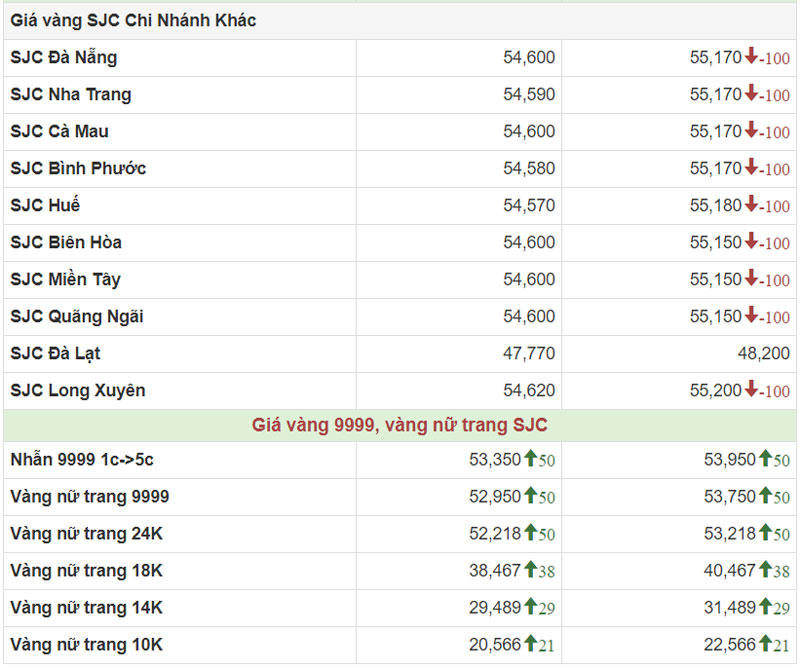Click the green up arrow next to 53,350
The height and width of the screenshot is (668, 800).
pos(532,460)
